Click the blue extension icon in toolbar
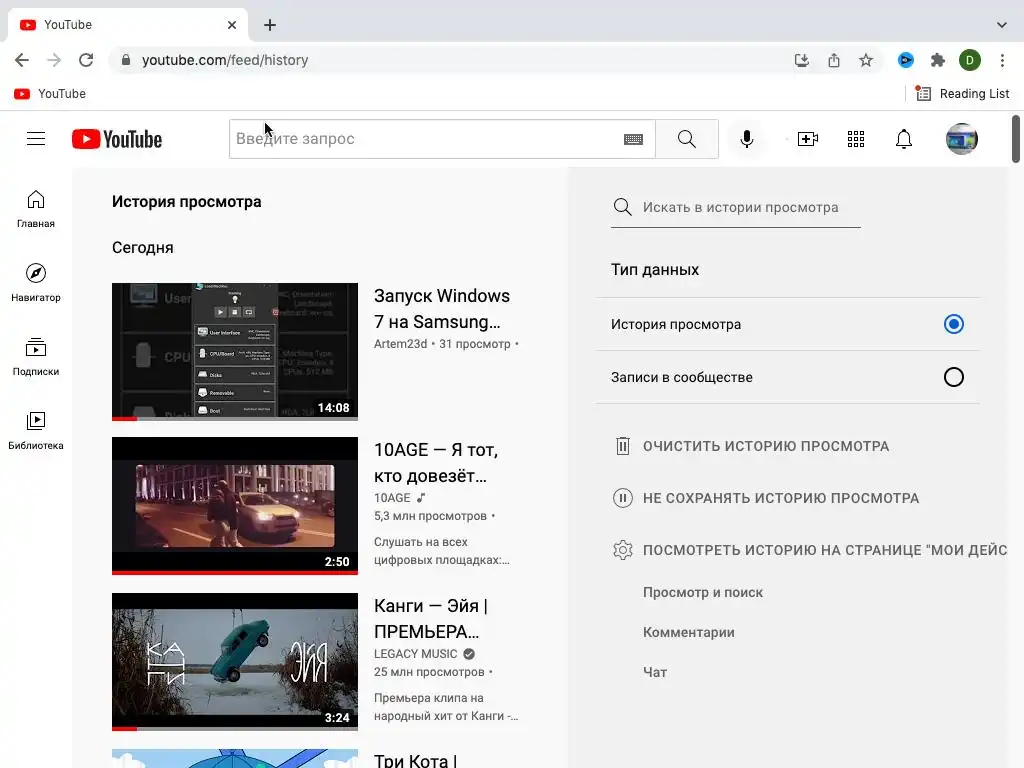Screen dimensions: 1024x768 [x=906, y=60]
